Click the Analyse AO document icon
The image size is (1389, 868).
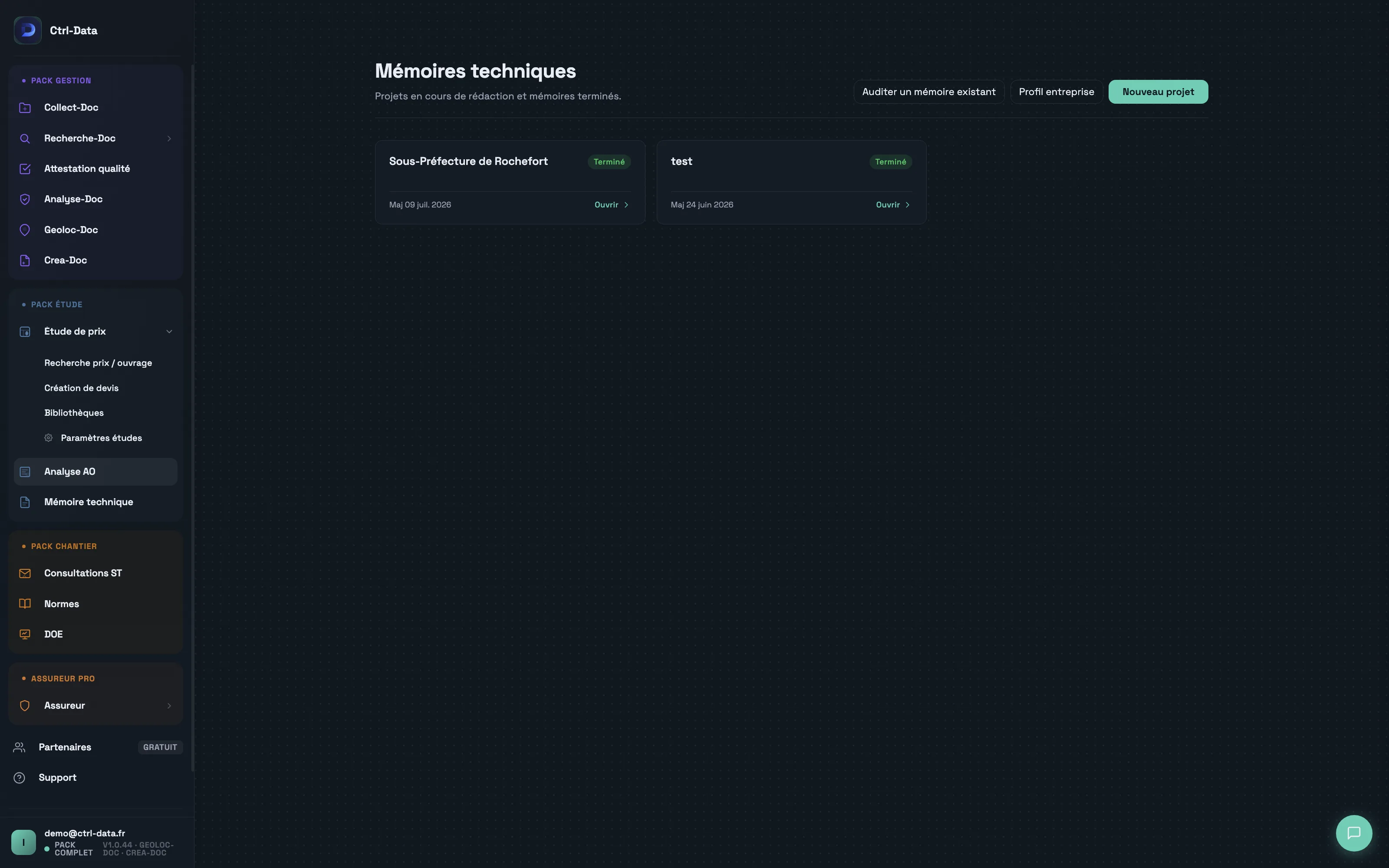tap(25, 471)
